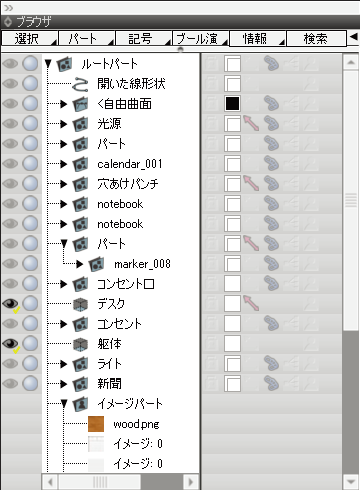This screenshot has height=490, width=361.
Task: Click the render sphere icon beside ルートパート
Action: pos(30,64)
